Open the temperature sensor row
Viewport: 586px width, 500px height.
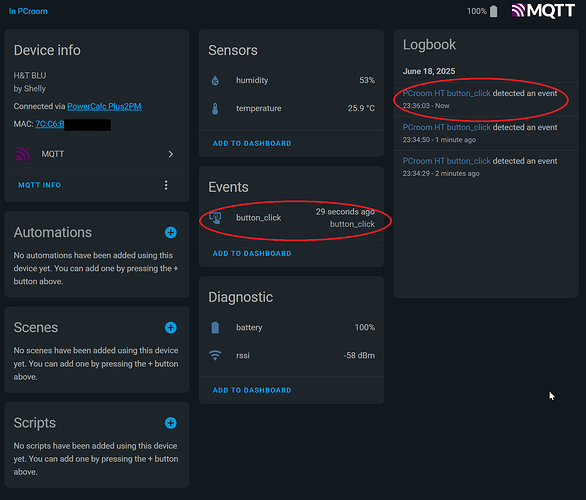click(292, 108)
